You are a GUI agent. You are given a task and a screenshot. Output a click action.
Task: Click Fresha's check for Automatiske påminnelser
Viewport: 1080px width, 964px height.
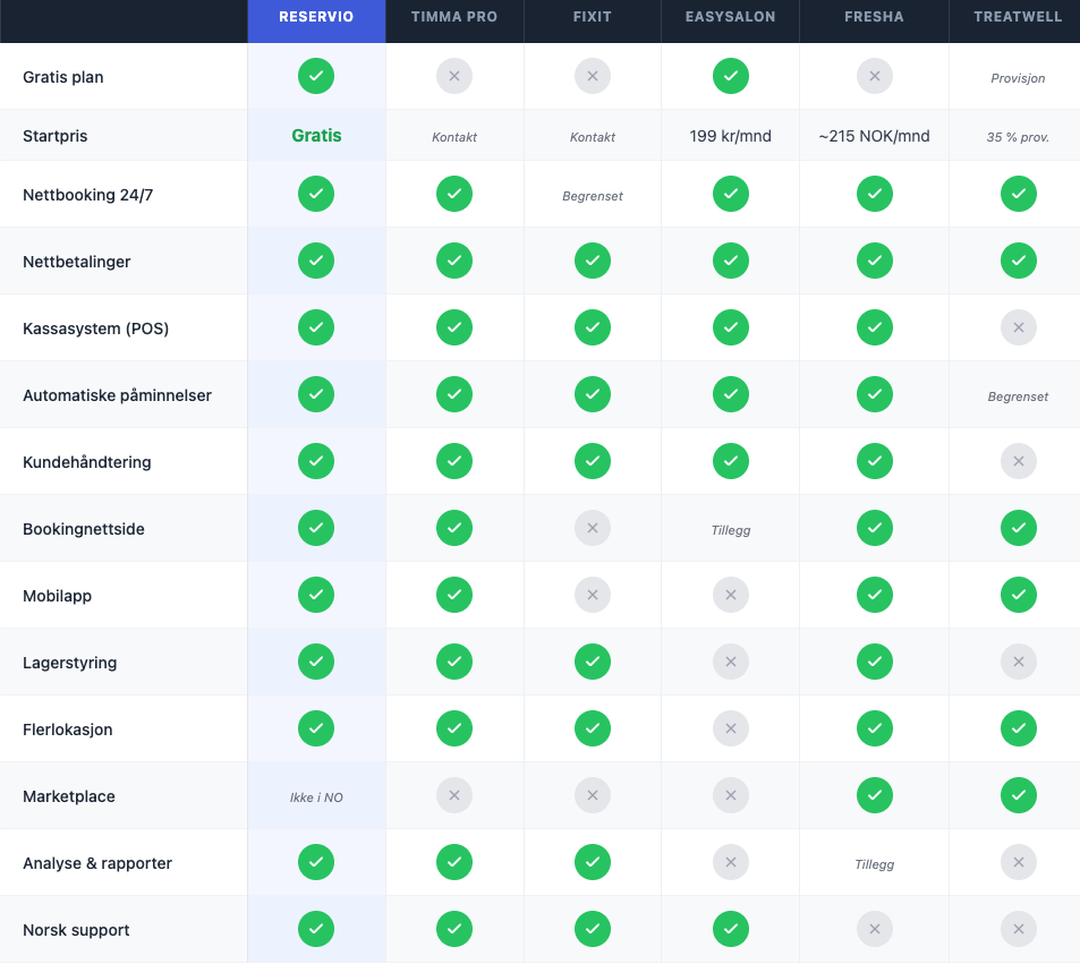coord(875,394)
